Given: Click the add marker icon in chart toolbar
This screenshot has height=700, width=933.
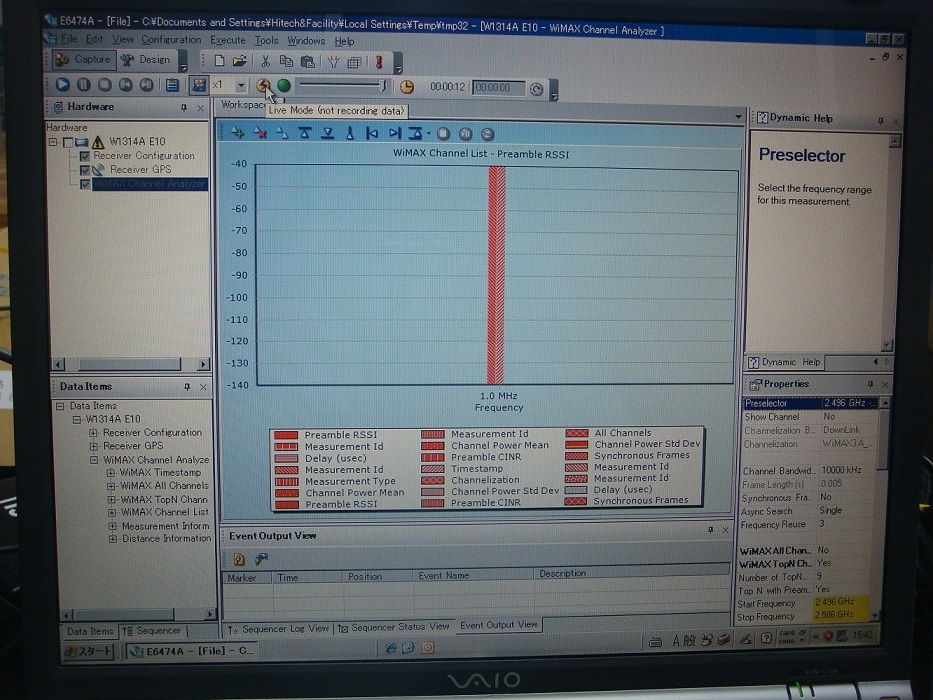Looking at the screenshot, I should coord(238,133).
